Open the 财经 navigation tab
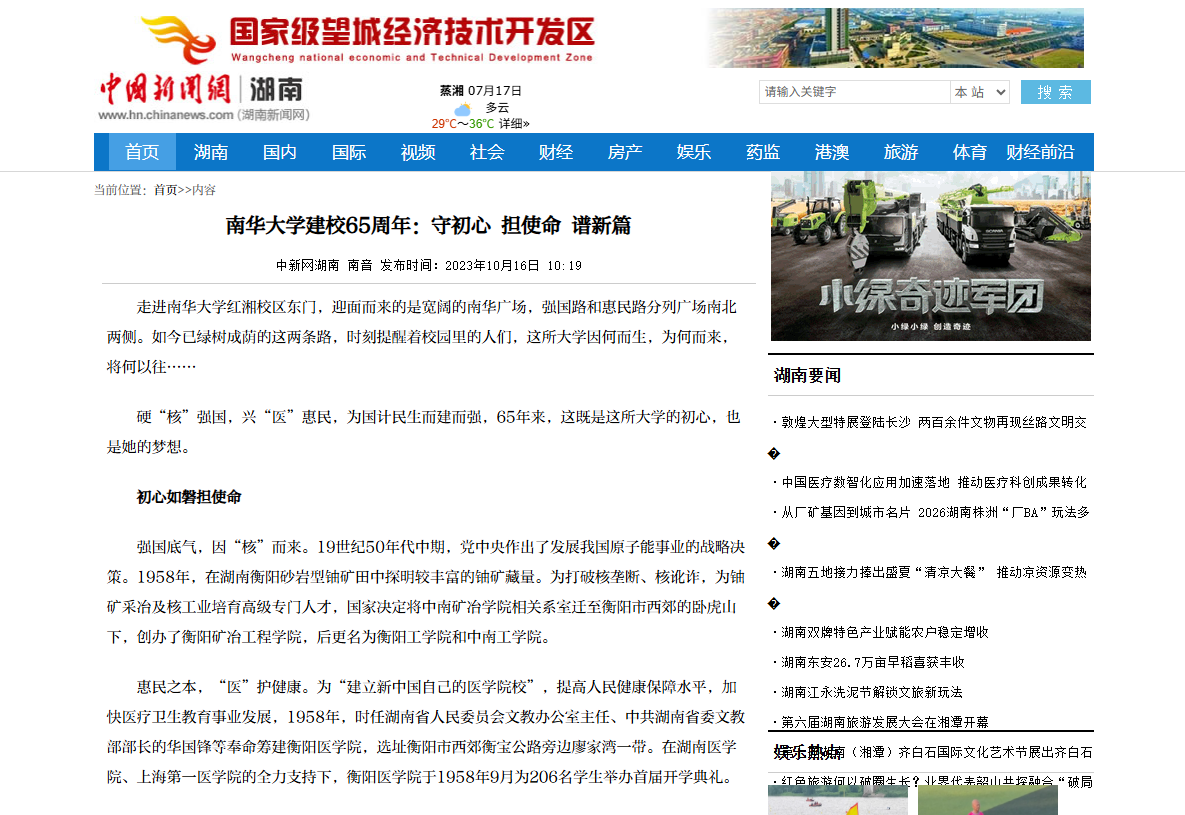This screenshot has width=1185, height=815. 555,152
